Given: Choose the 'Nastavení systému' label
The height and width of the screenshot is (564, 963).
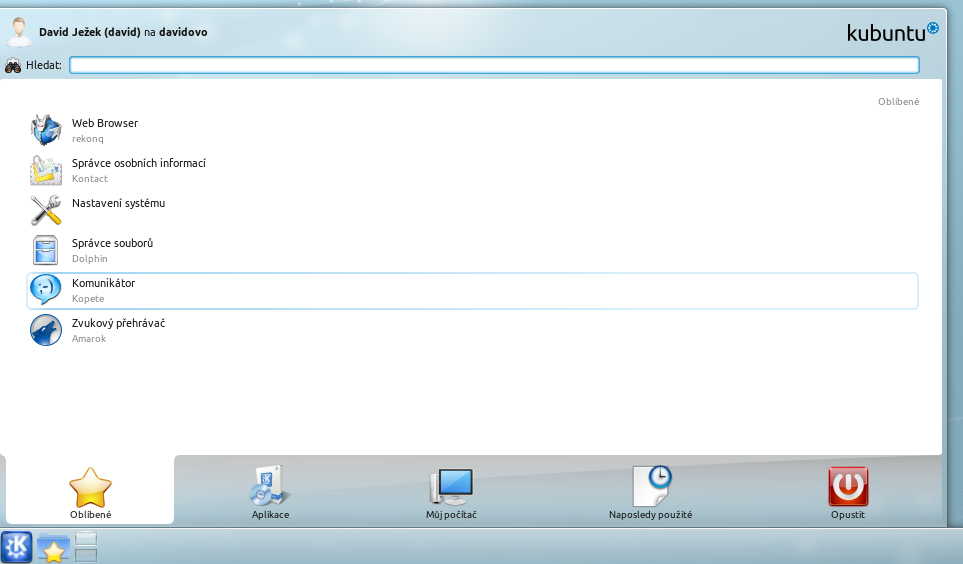Looking at the screenshot, I should coord(119,203).
